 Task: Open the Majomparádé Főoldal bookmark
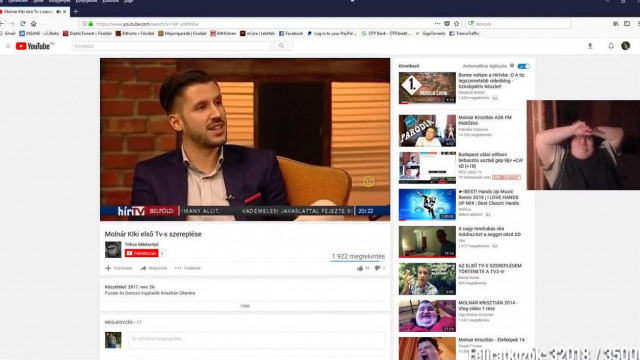point(182,33)
